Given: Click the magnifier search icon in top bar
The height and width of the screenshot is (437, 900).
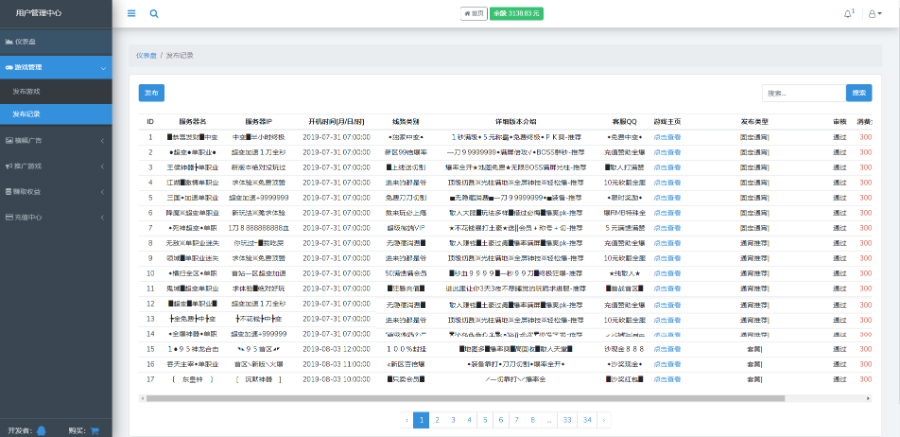Looking at the screenshot, I should click(x=154, y=14).
